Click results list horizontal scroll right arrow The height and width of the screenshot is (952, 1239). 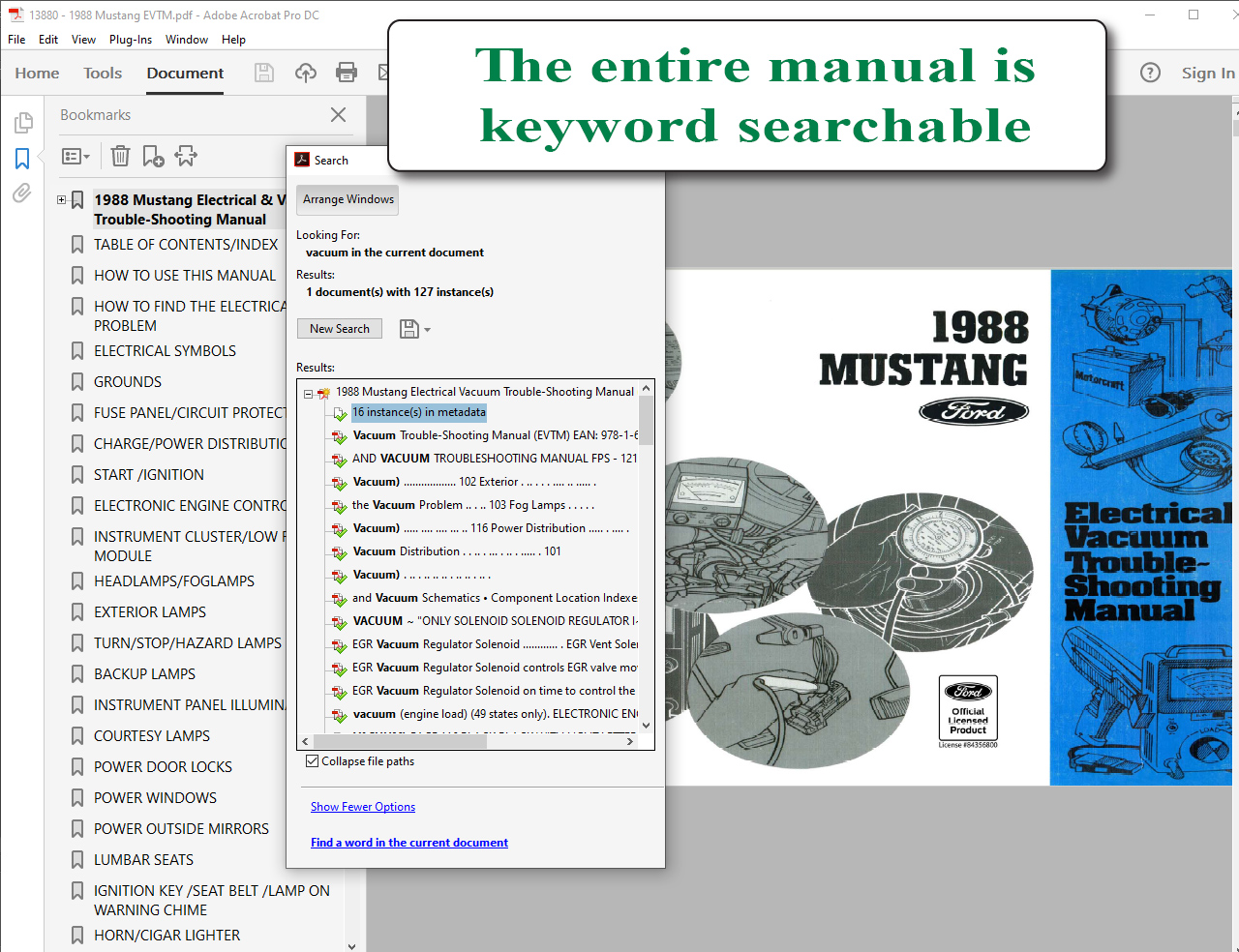[630, 742]
